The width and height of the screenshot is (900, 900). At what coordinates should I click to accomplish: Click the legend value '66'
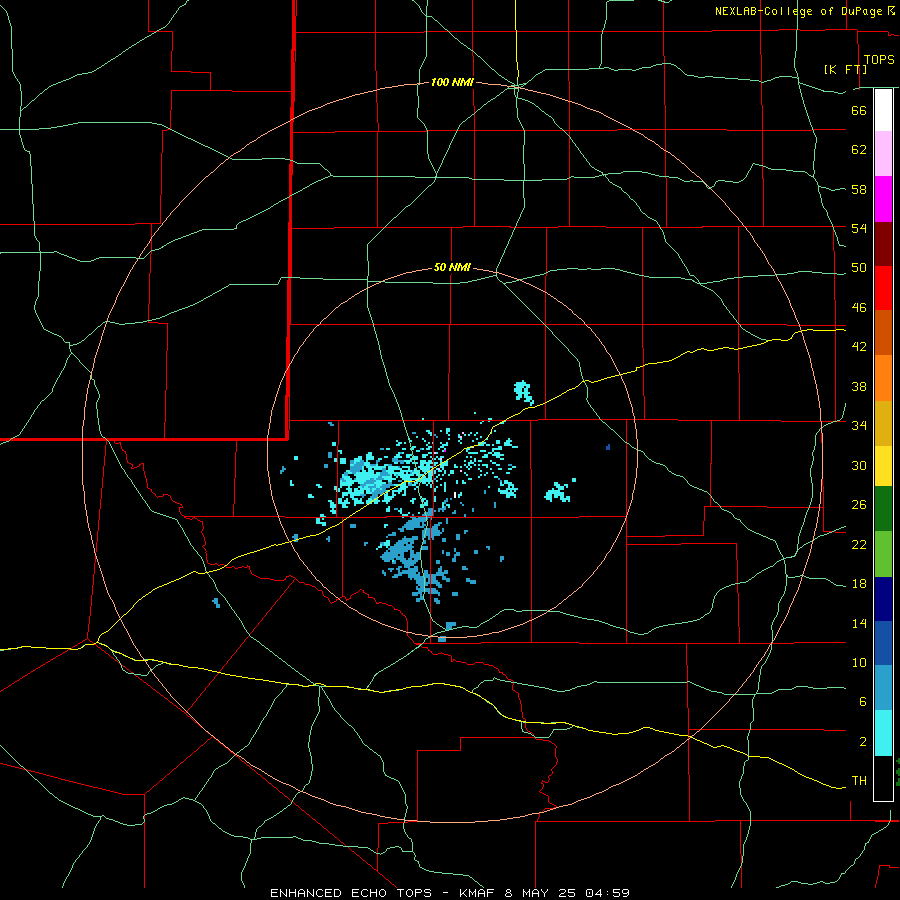(859, 110)
